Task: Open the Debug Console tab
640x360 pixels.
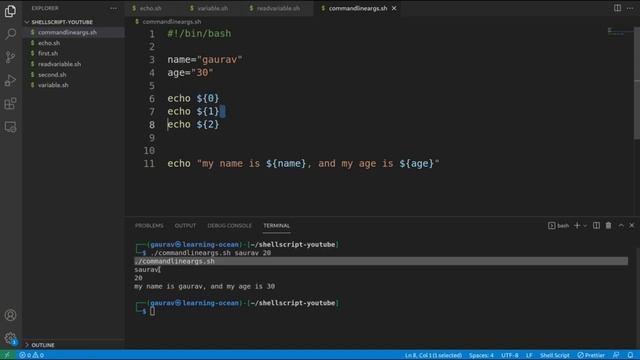Action: click(x=229, y=226)
